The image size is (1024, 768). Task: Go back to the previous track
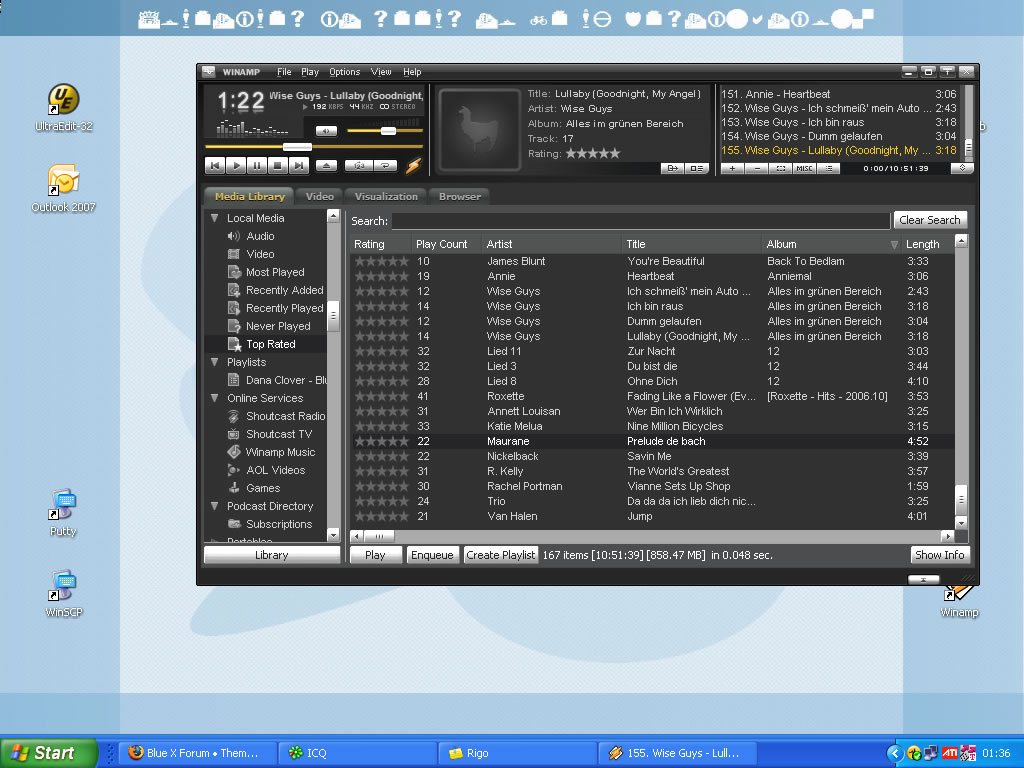pyautogui.click(x=215, y=166)
